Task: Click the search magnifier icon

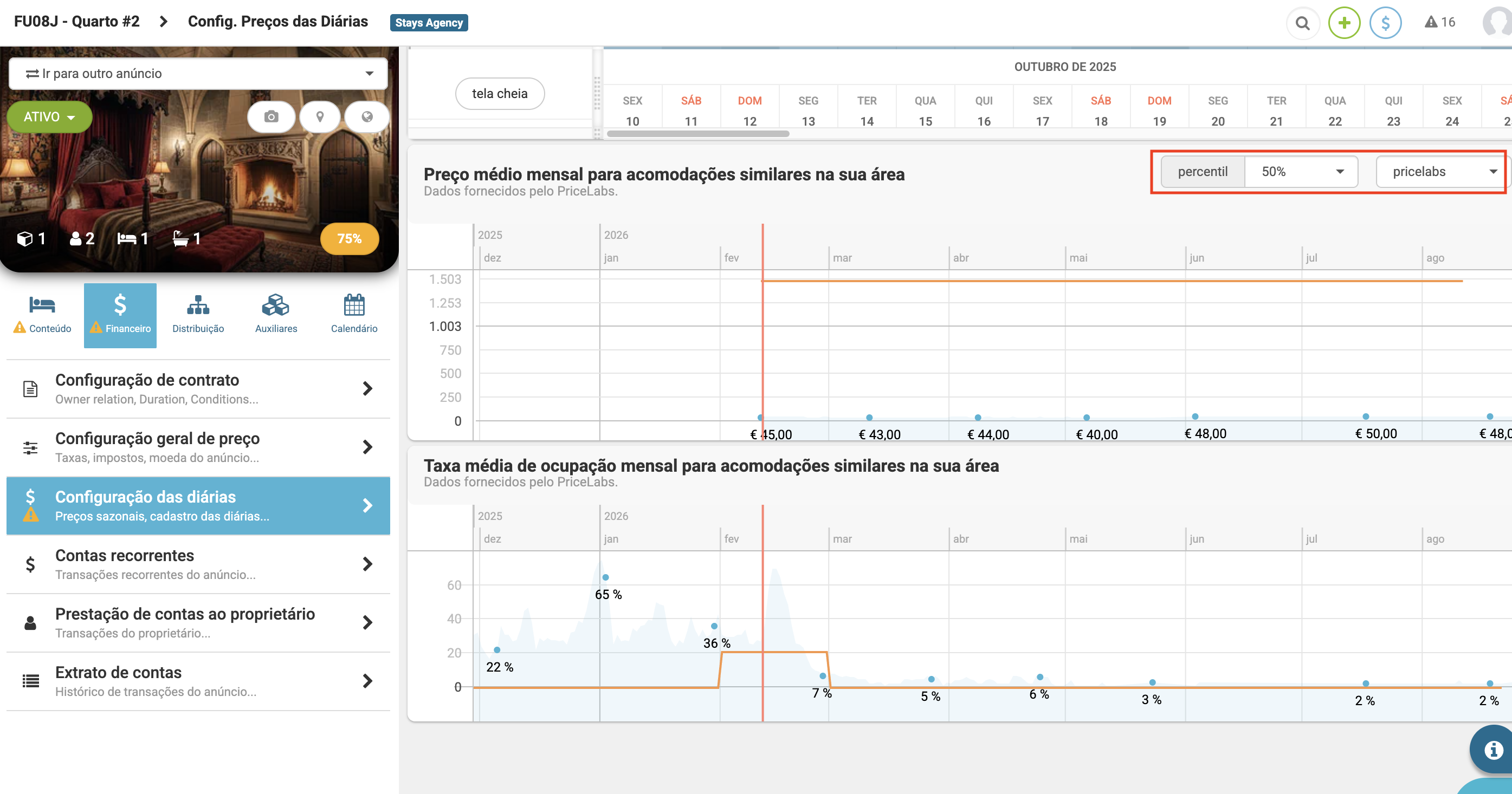Action: [1302, 23]
